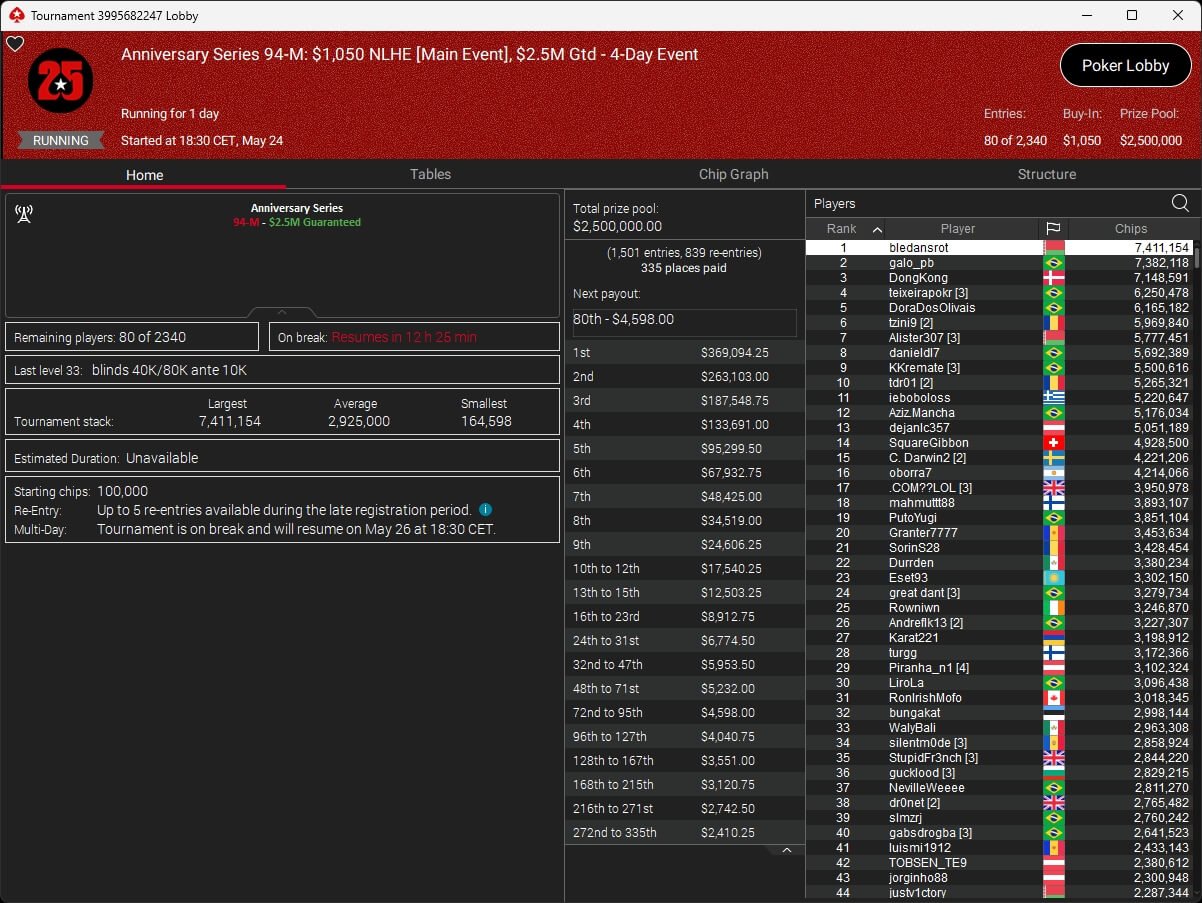Click the Last level 33 blinds box
The height and width of the screenshot is (903, 1202).
282,370
